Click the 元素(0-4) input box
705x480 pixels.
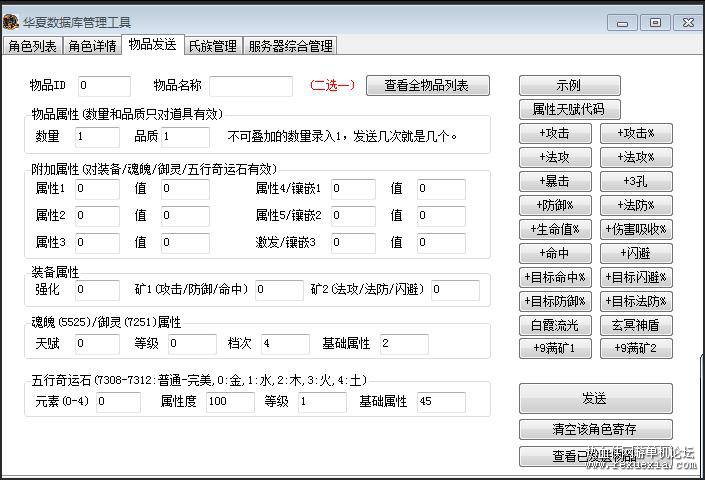pos(119,402)
